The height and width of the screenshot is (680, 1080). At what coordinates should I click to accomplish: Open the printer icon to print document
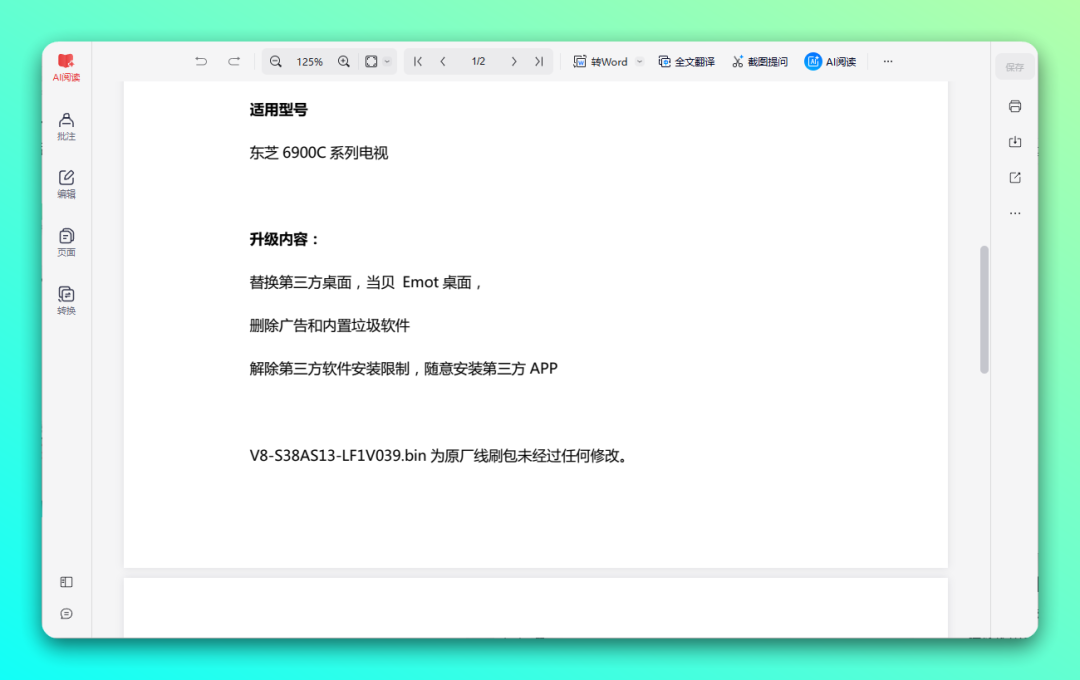[1015, 106]
